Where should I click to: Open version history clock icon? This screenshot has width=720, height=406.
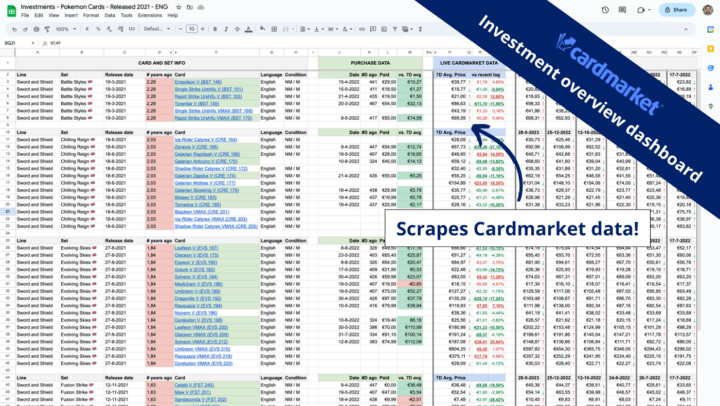(605, 10)
